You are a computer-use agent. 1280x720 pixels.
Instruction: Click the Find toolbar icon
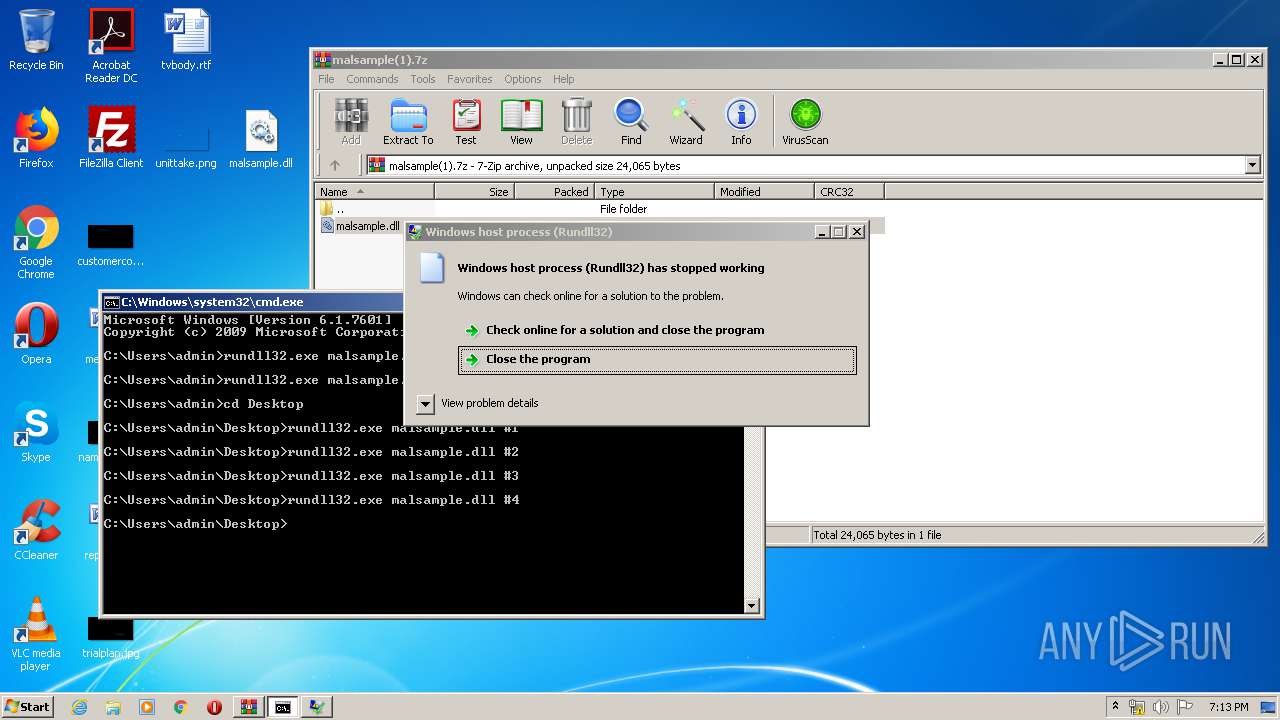(631, 122)
